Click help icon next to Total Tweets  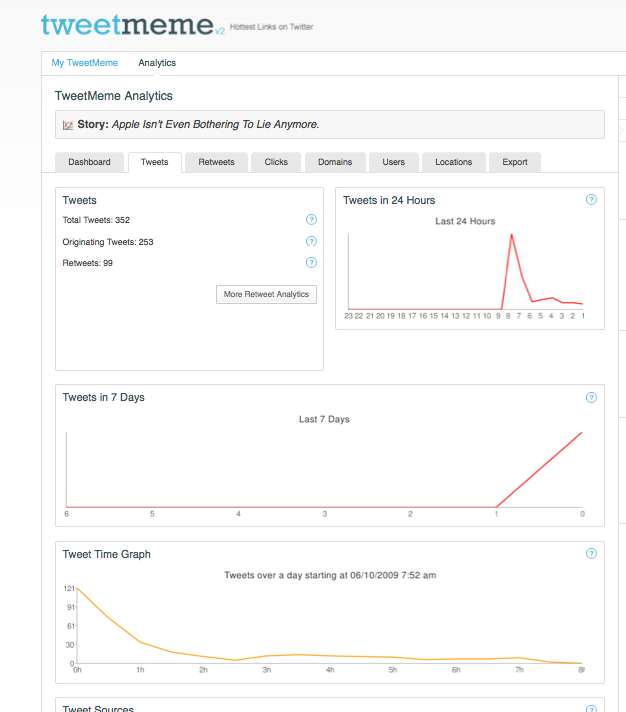pos(311,220)
